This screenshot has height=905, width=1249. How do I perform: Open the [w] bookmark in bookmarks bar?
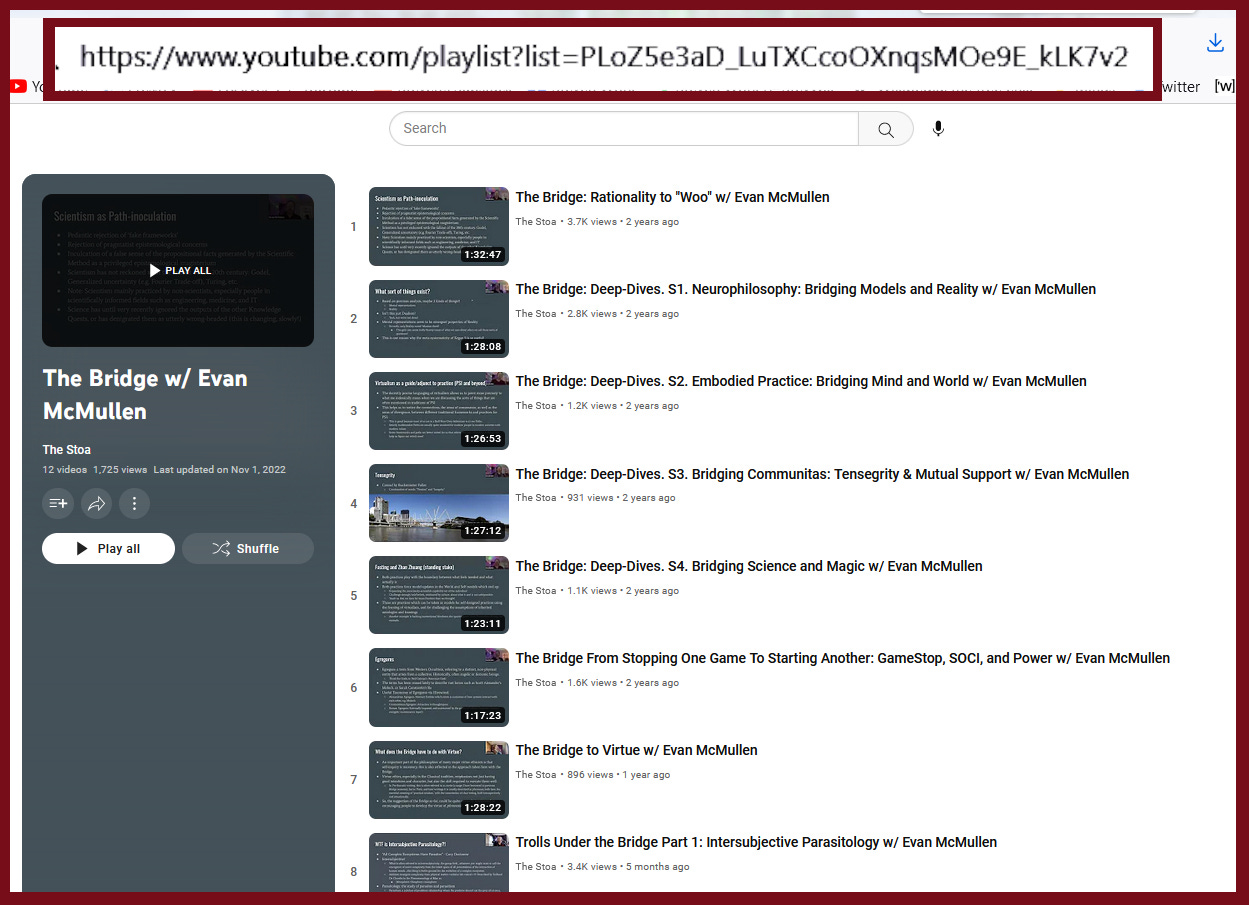(1224, 87)
